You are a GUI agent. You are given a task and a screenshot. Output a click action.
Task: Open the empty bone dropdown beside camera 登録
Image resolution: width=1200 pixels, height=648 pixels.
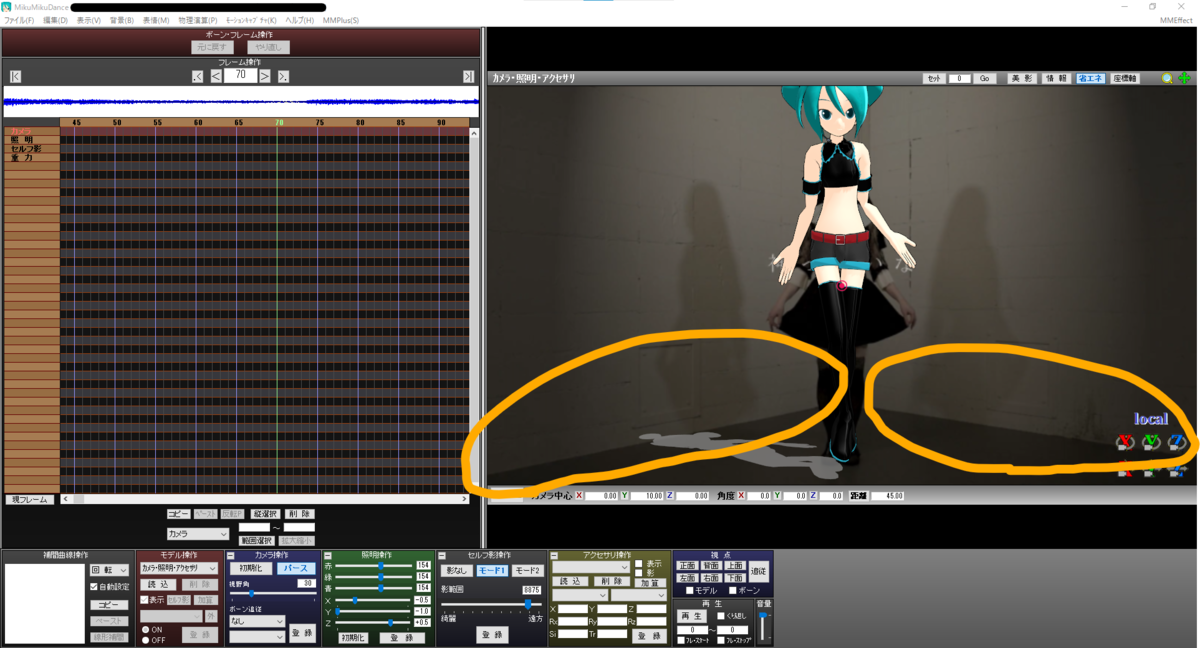tap(257, 637)
